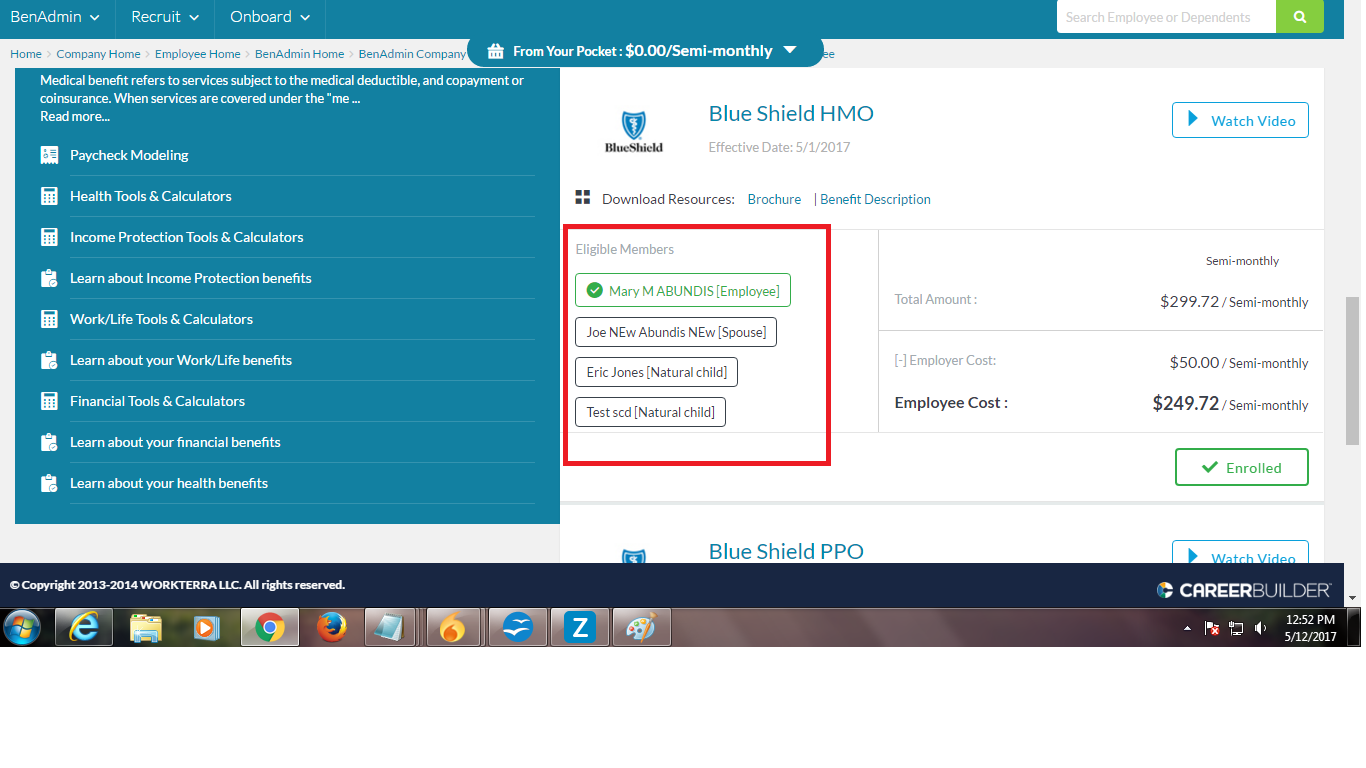Show hidden tray icons arrow
Screen dimensions: 1366x768
coord(1187,628)
